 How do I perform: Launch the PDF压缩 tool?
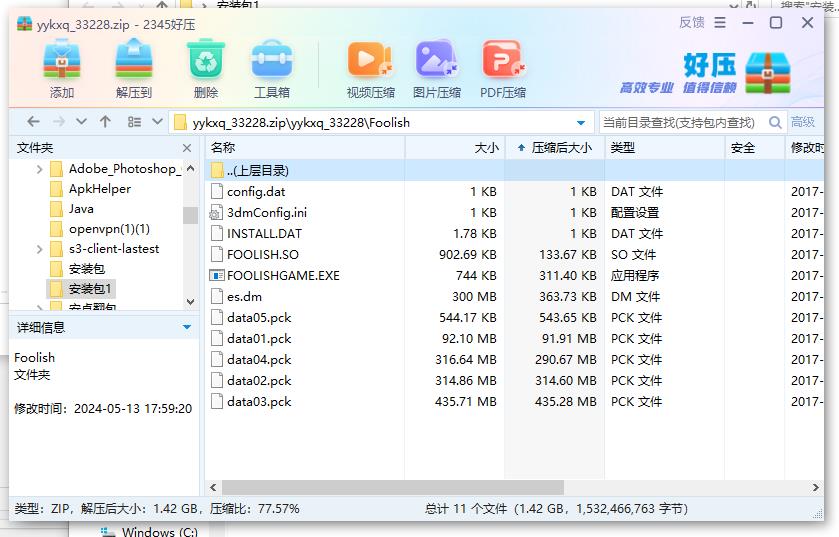[503, 69]
